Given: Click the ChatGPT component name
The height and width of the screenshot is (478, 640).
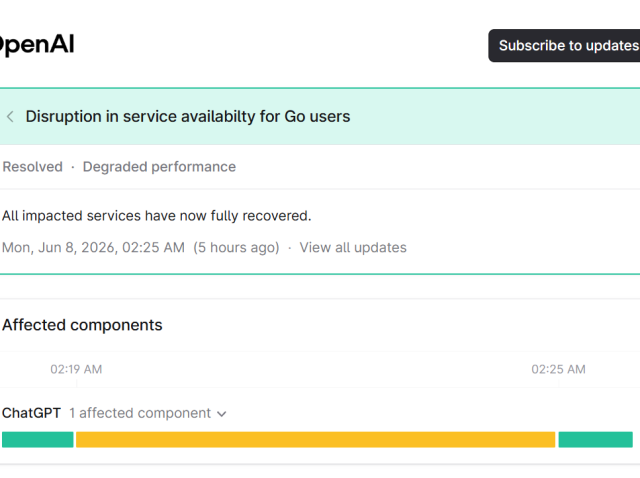Looking at the screenshot, I should click(31, 413).
